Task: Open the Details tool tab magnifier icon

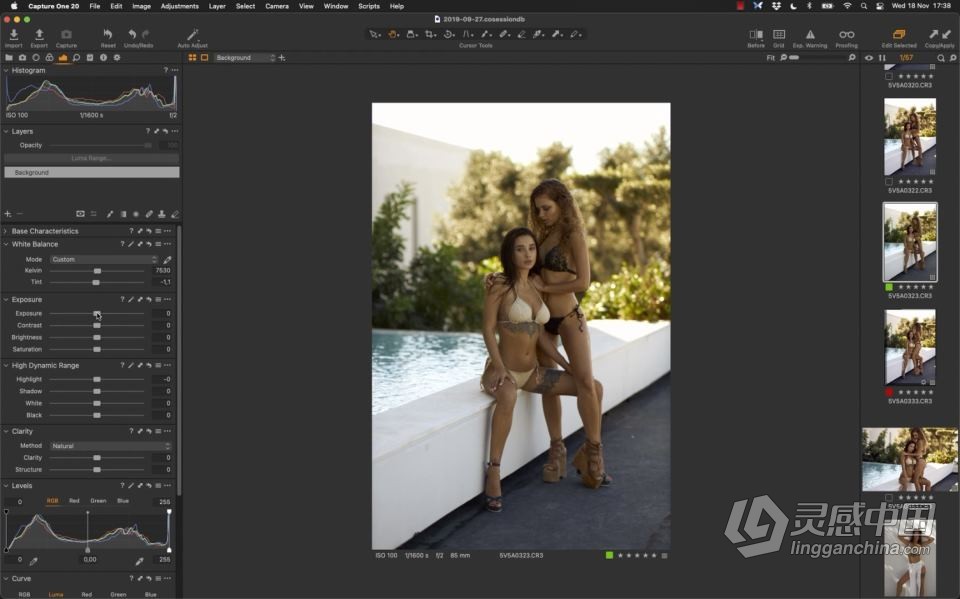Action: [x=76, y=58]
